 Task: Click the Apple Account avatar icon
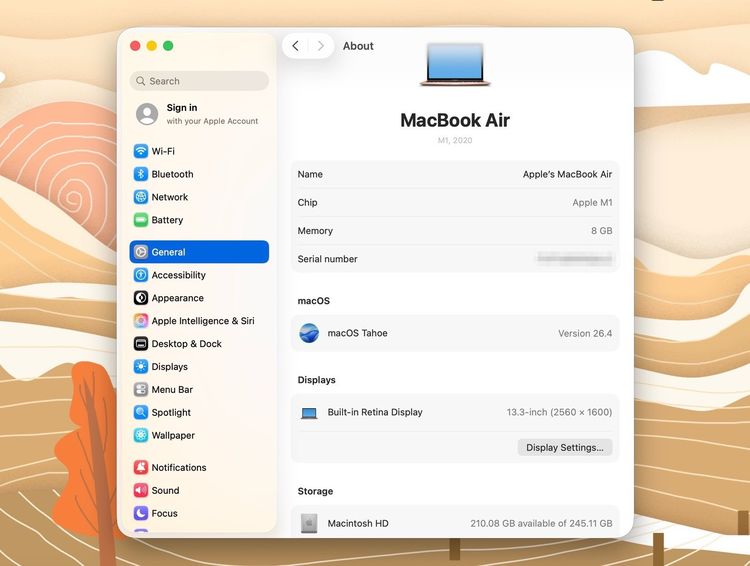[147, 114]
